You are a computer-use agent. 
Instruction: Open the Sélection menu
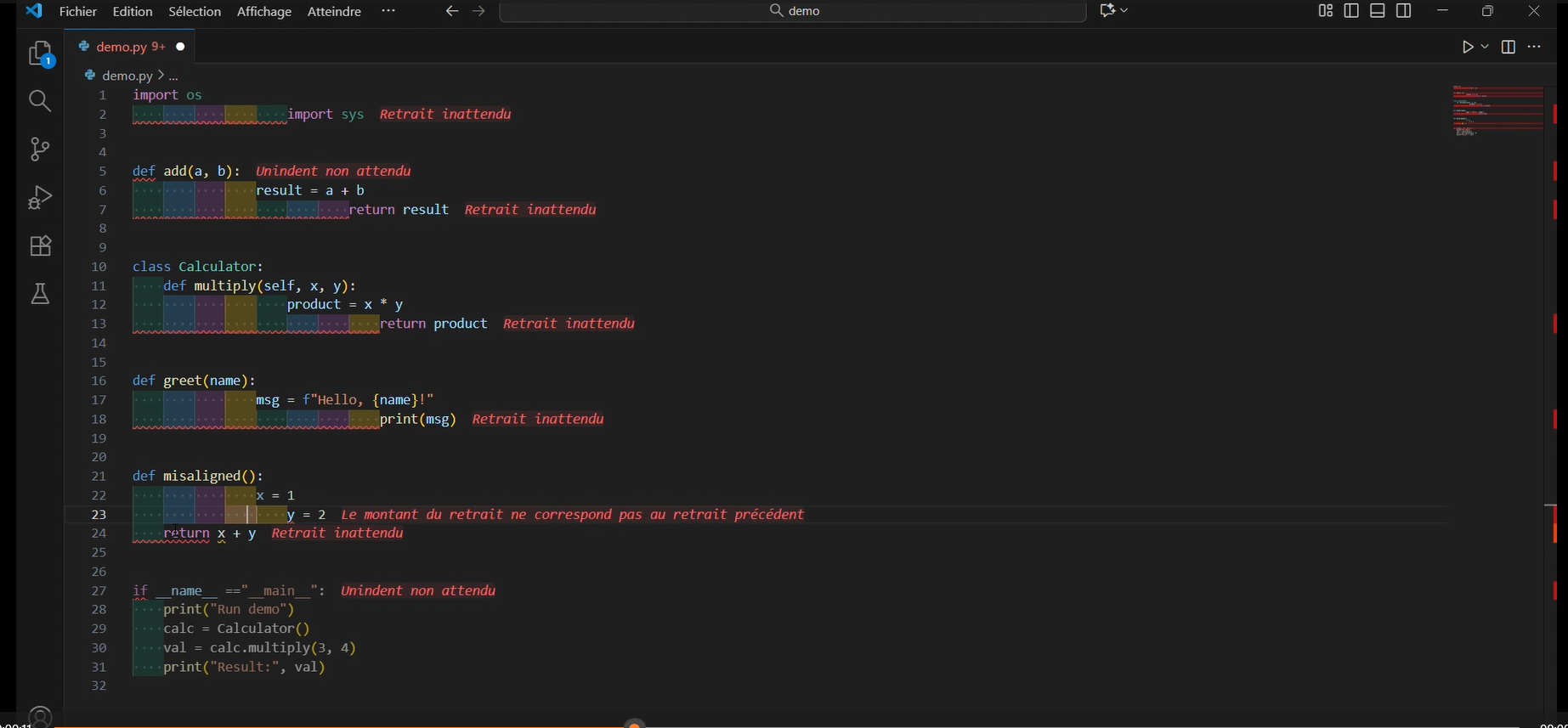point(195,11)
